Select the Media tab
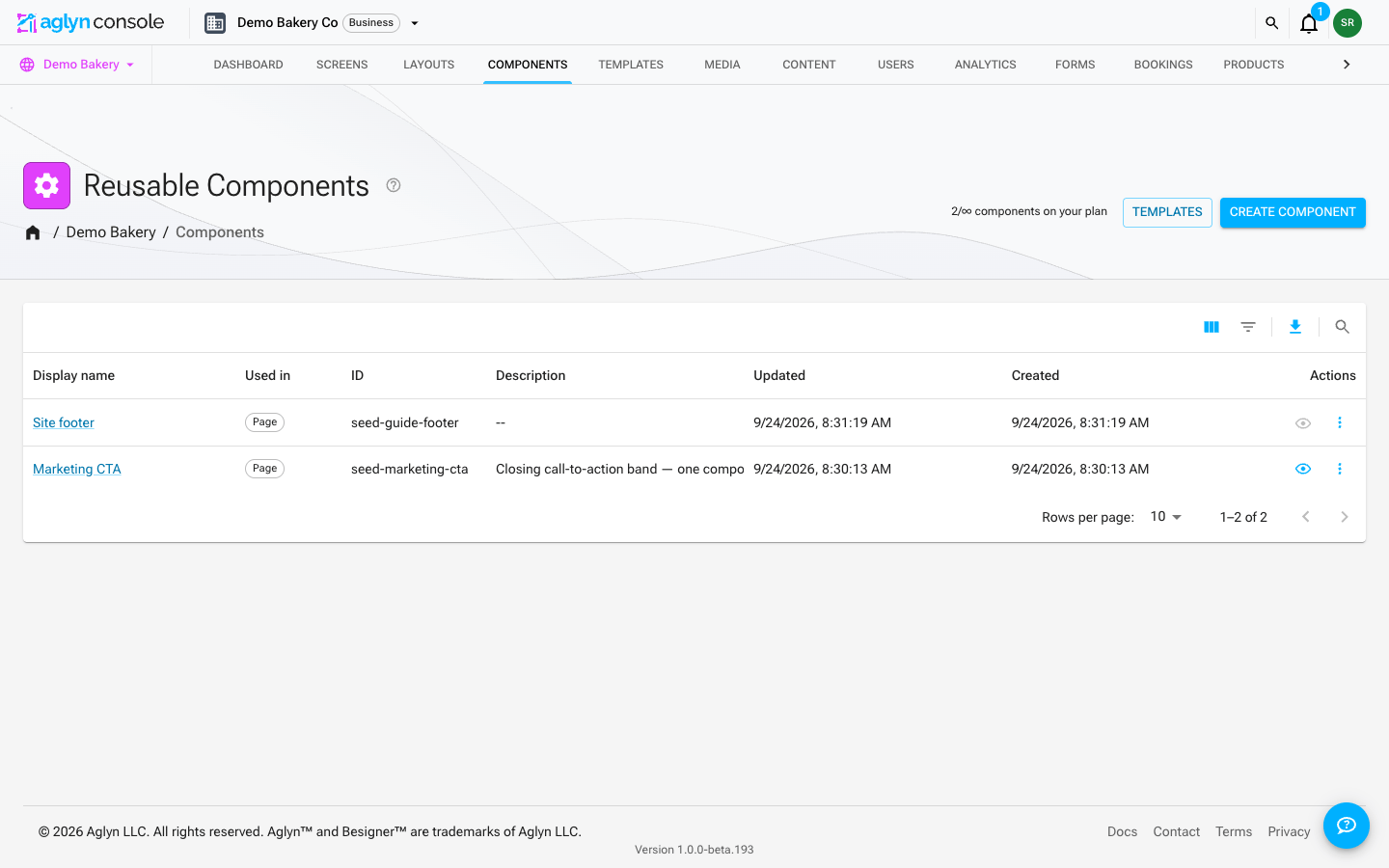 pyautogui.click(x=722, y=65)
